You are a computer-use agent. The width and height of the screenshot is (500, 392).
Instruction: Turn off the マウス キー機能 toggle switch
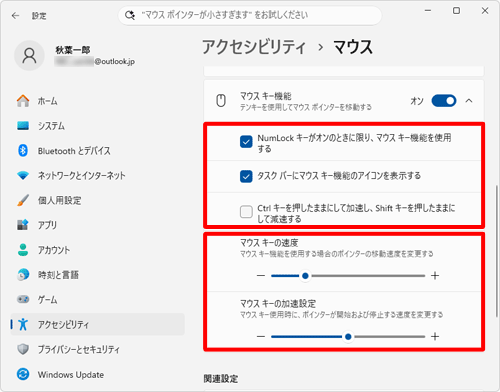(x=444, y=101)
